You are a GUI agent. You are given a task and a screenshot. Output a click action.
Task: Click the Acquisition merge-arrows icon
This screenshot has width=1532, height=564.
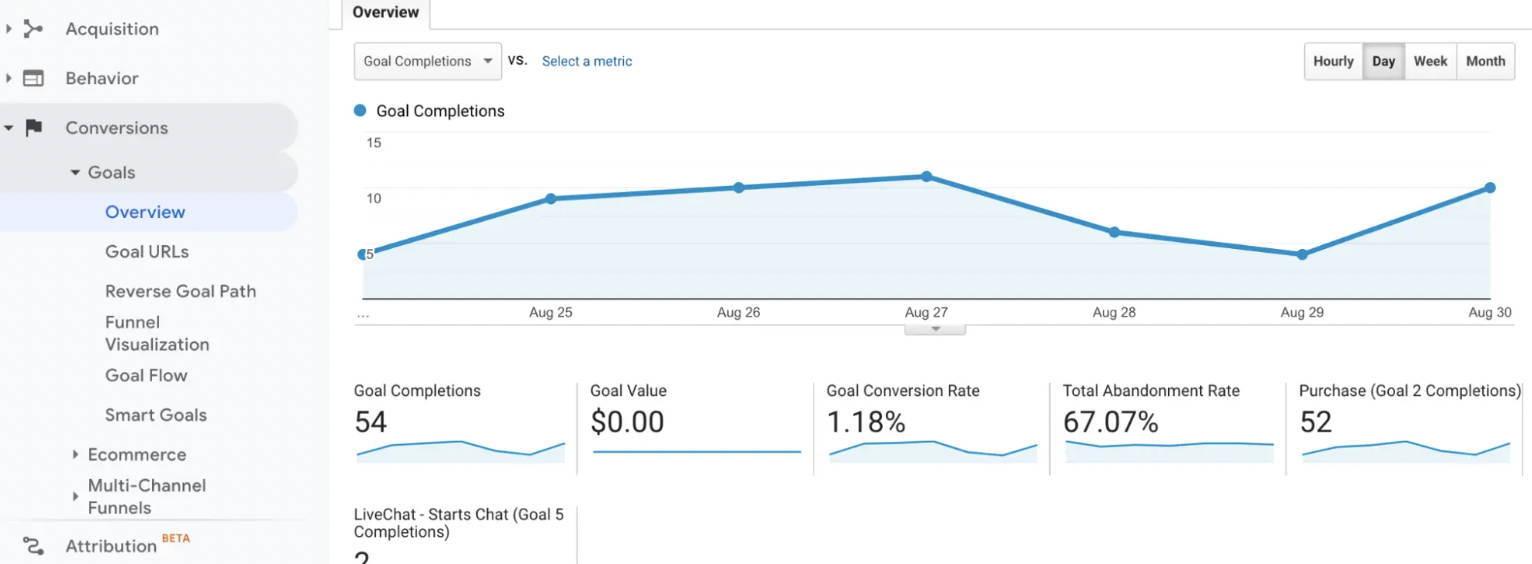(x=34, y=29)
